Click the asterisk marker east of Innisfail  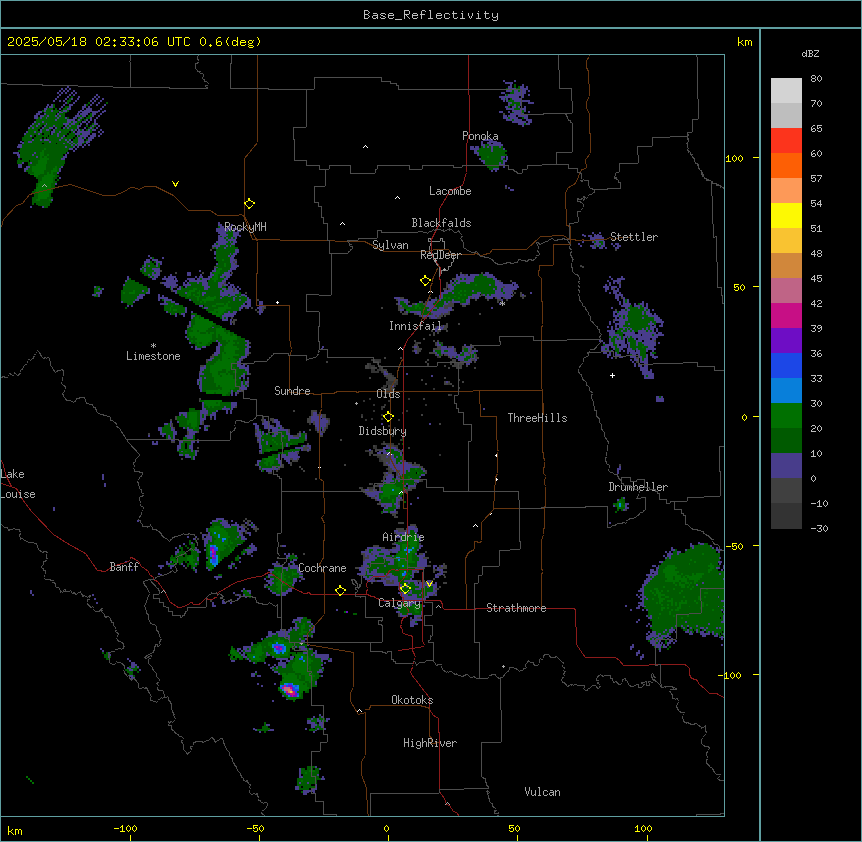[x=502, y=303]
